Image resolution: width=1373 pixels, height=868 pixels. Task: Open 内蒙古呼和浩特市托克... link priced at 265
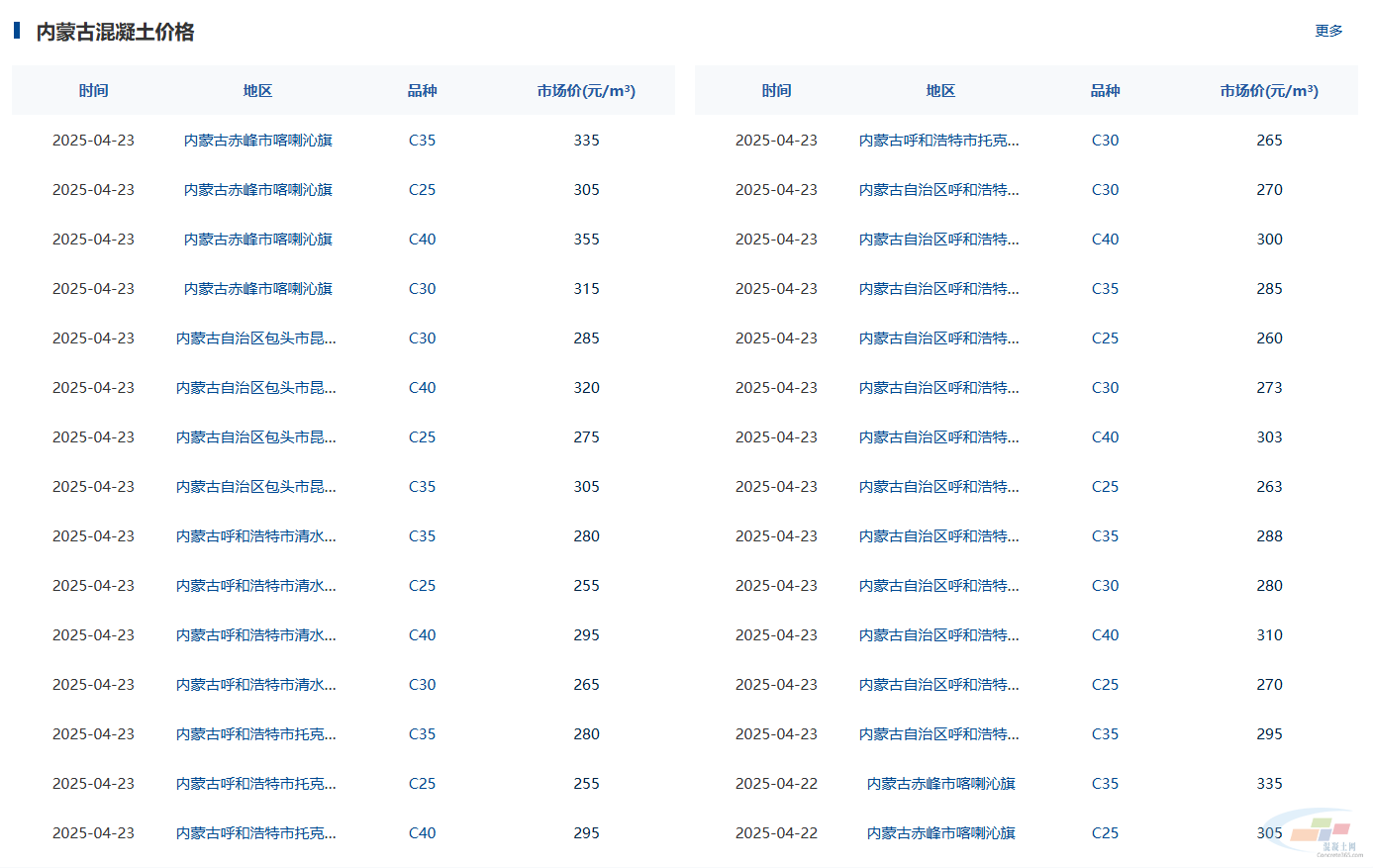938,141
